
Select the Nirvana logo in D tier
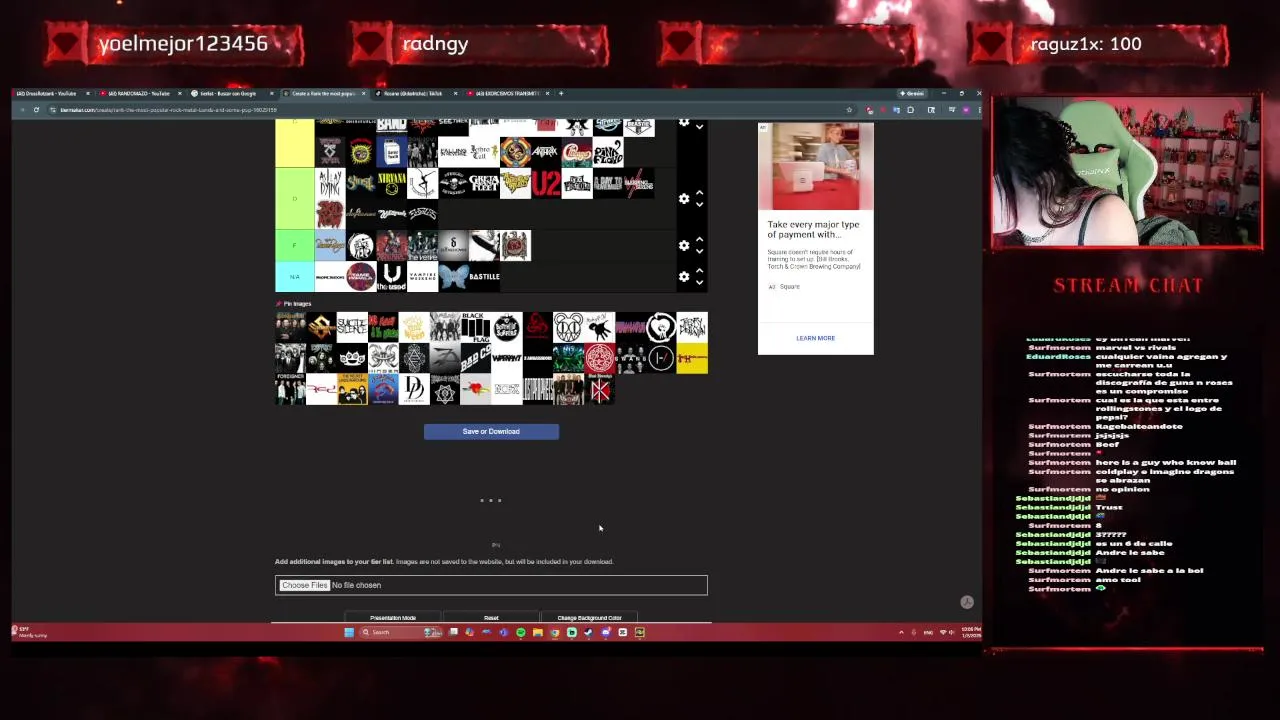click(392, 183)
